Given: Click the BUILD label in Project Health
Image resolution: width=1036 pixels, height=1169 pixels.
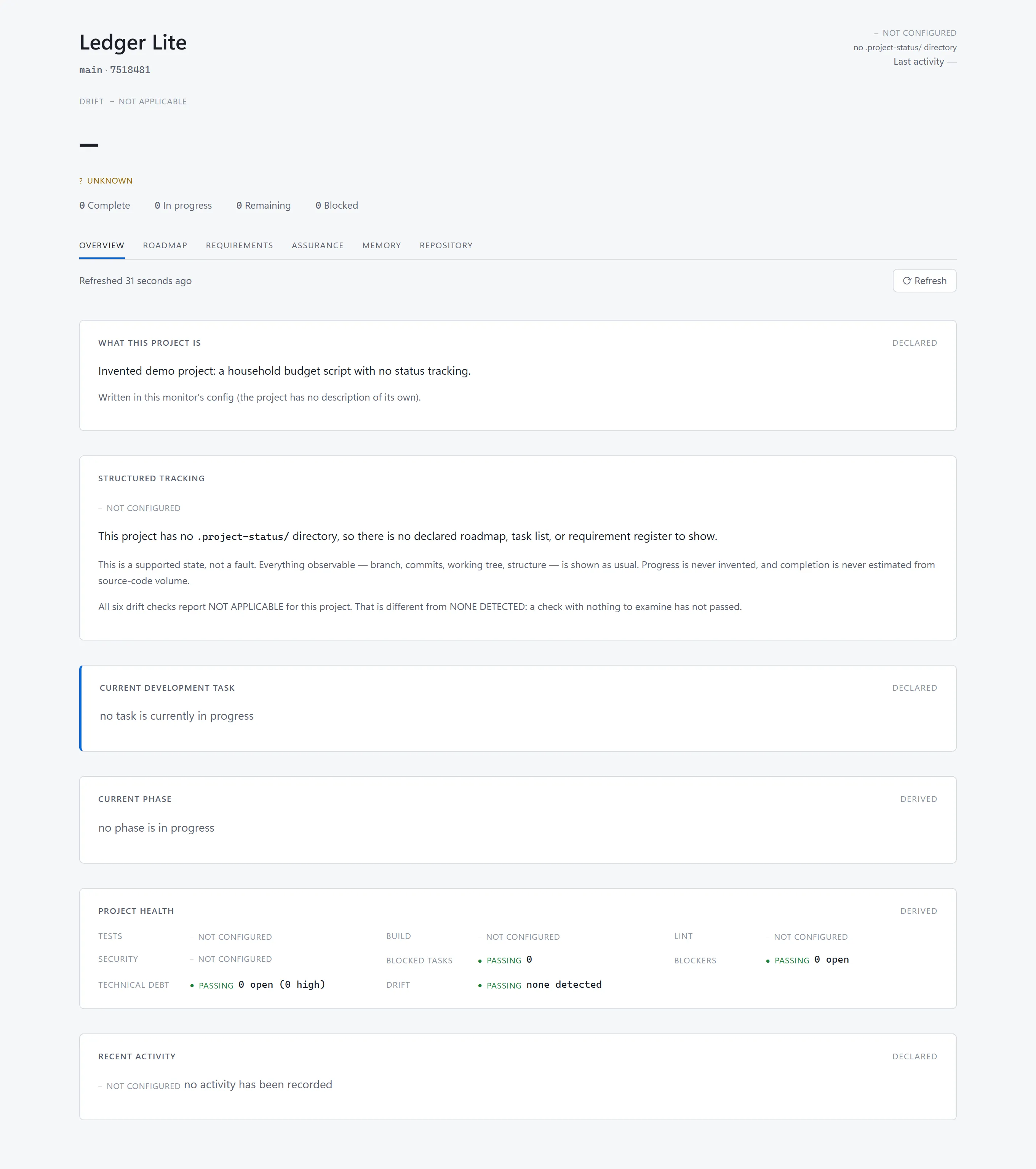Looking at the screenshot, I should click(x=399, y=936).
